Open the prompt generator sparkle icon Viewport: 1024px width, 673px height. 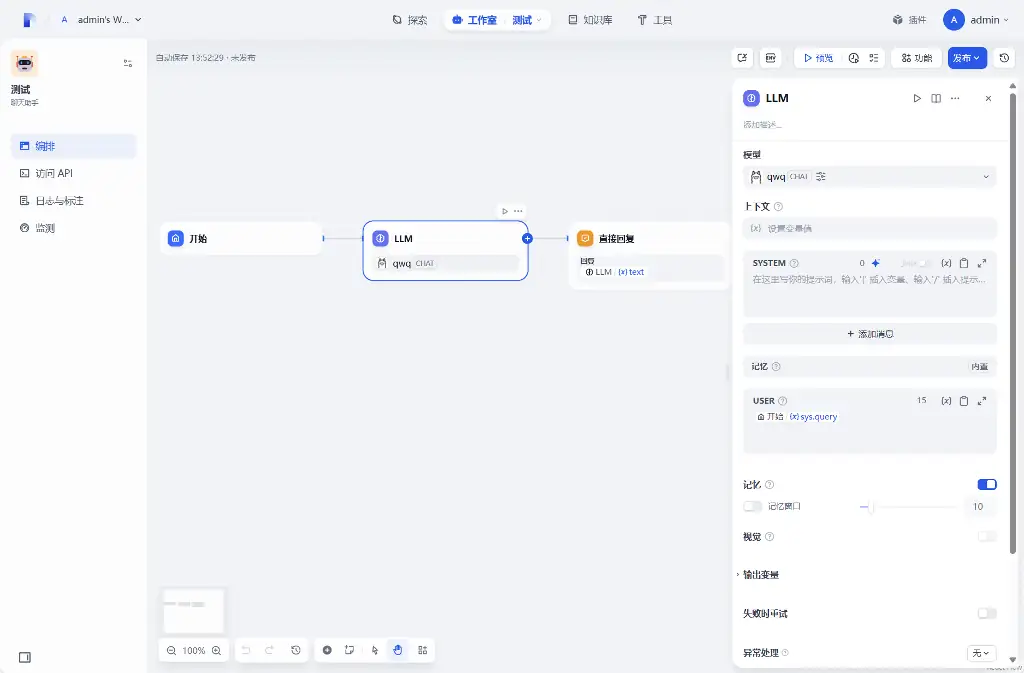(875, 263)
